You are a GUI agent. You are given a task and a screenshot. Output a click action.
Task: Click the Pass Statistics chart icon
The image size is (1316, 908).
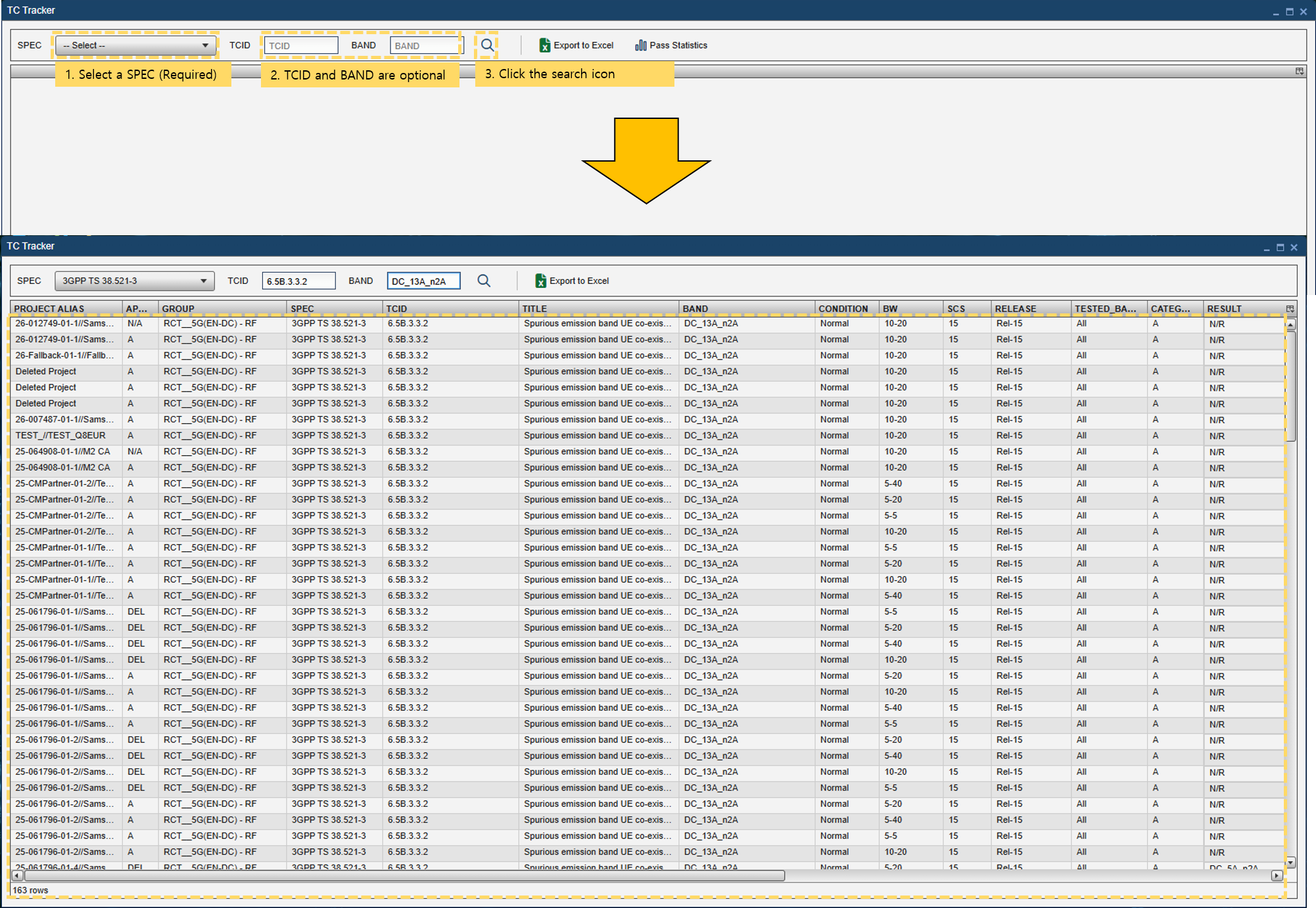[640, 45]
